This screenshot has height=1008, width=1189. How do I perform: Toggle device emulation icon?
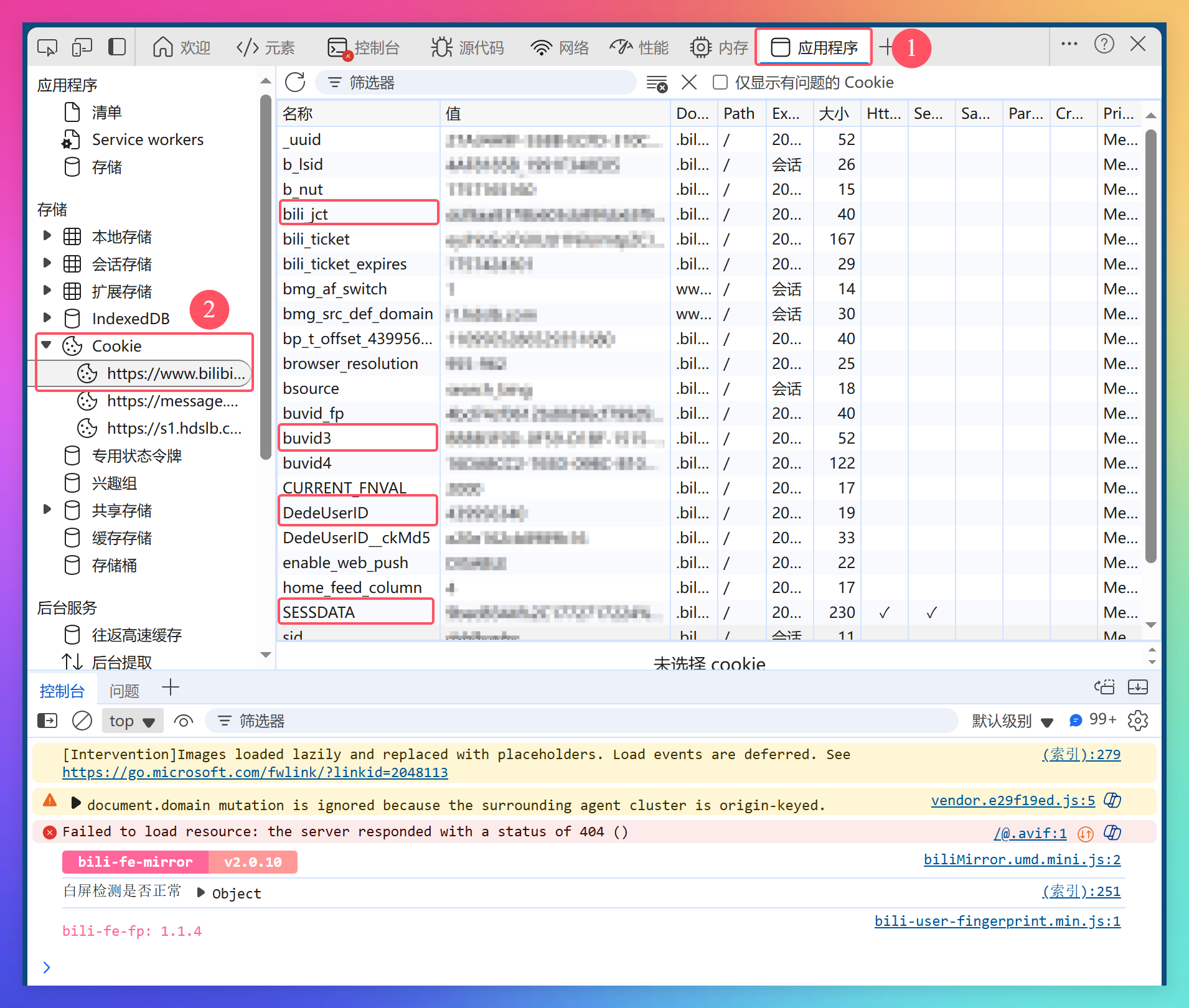82,47
